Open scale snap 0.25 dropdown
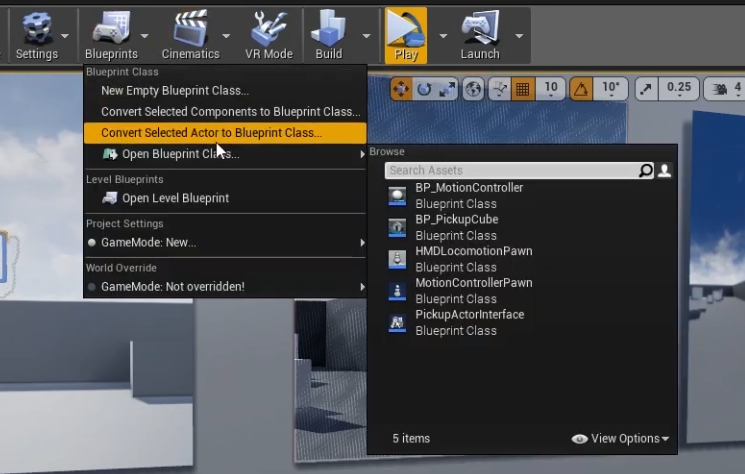745x474 pixels. (x=679, y=89)
